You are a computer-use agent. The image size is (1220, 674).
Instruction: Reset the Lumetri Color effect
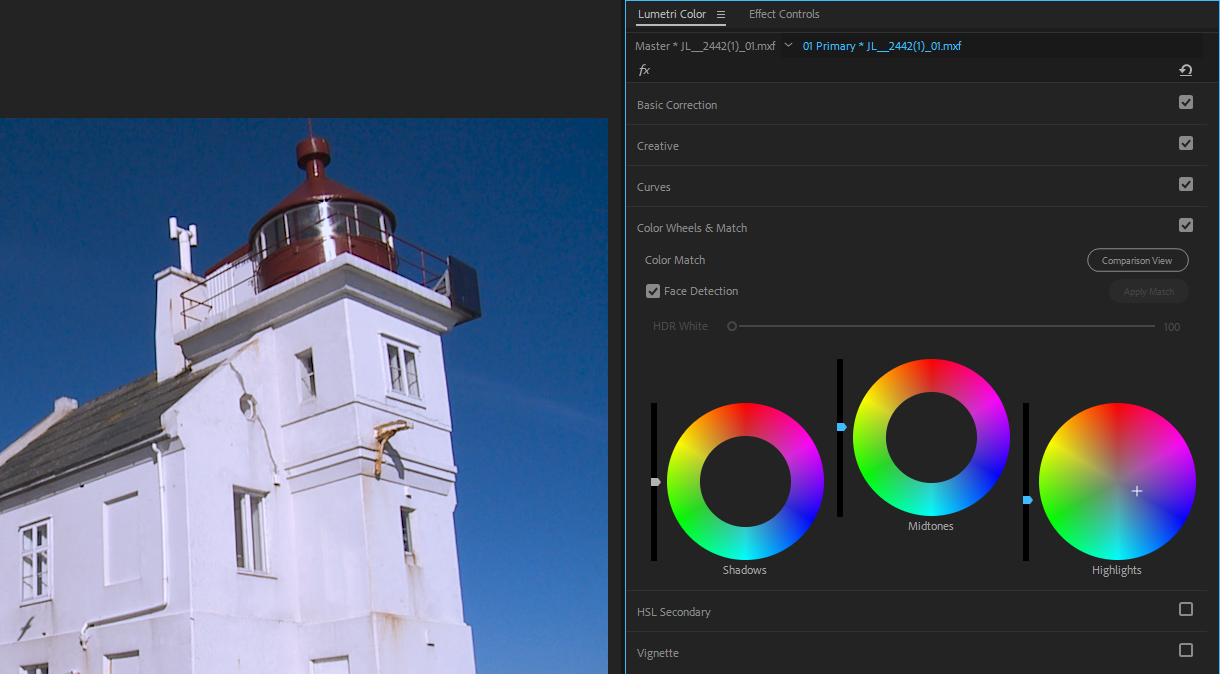1186,69
